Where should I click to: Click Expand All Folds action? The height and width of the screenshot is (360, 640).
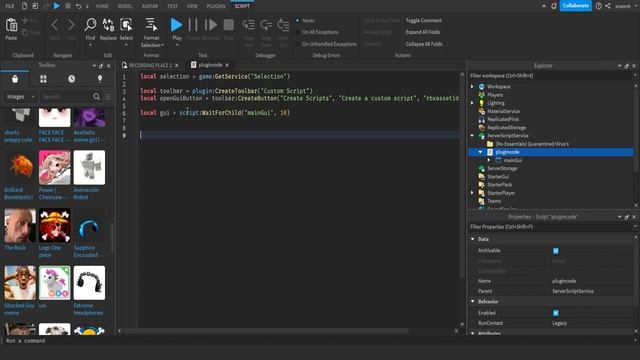(422, 32)
